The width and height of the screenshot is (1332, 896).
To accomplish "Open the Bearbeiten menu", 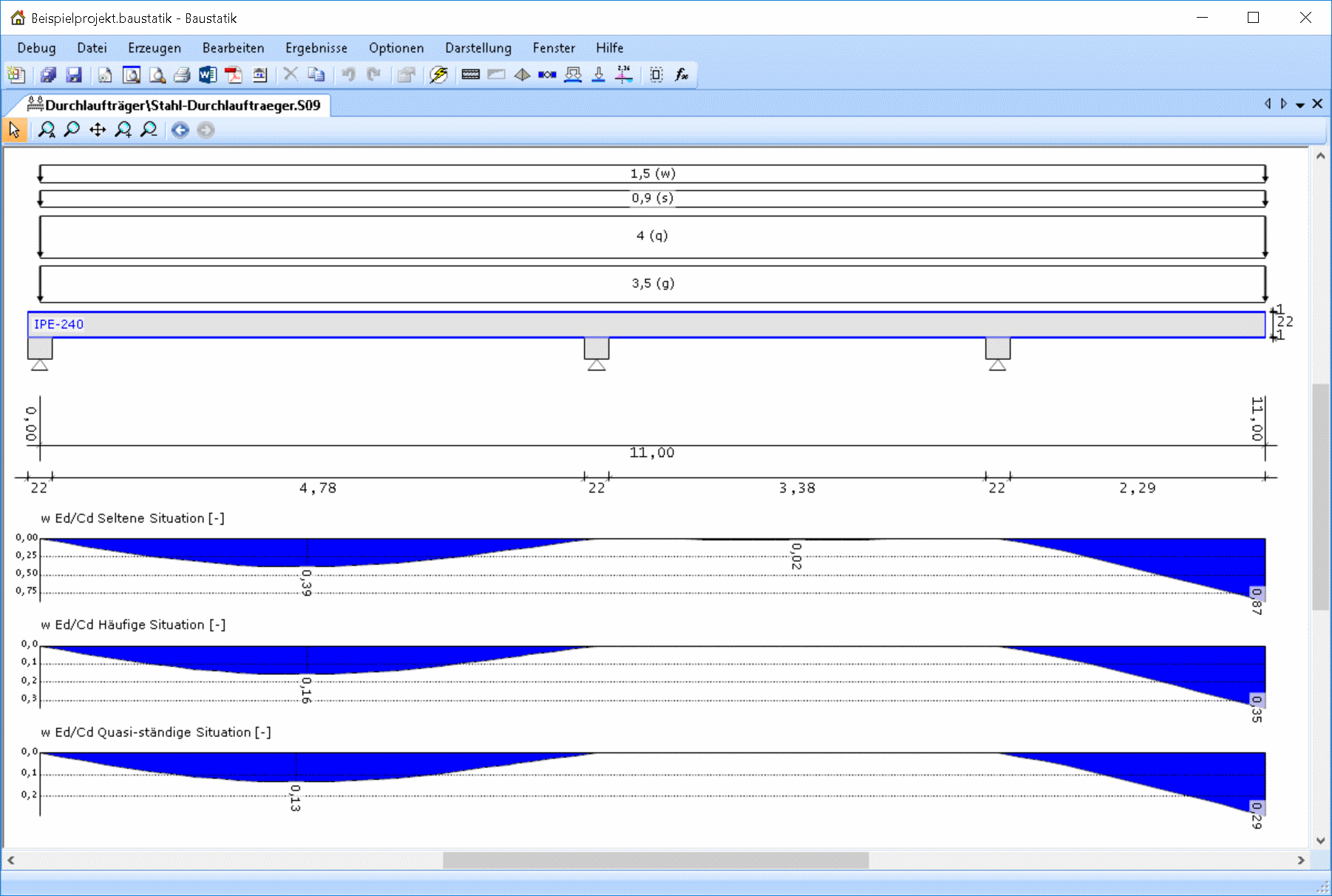I will tap(234, 48).
